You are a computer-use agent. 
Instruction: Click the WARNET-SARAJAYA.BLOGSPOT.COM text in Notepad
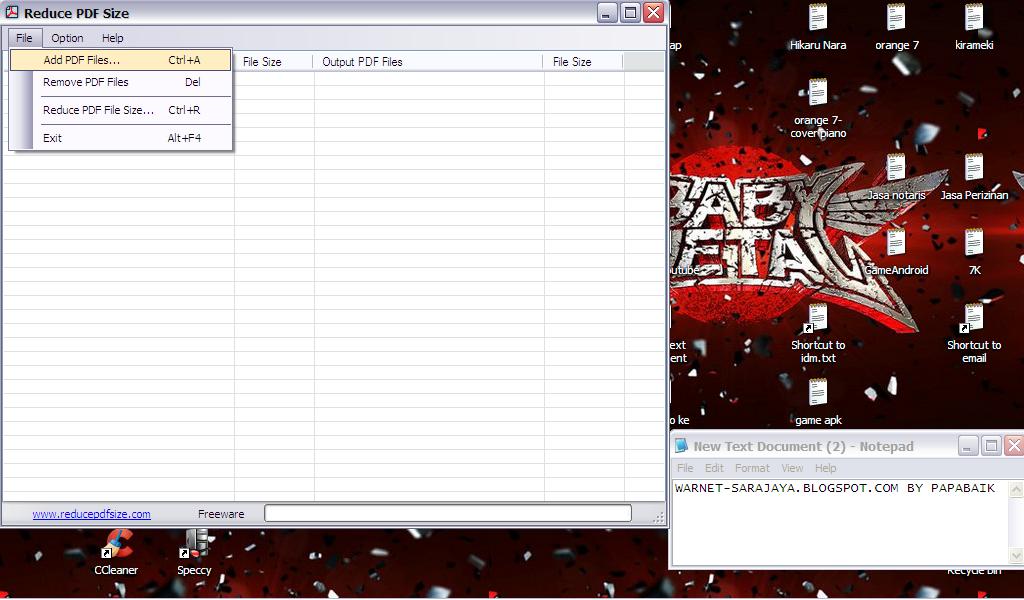[786, 488]
